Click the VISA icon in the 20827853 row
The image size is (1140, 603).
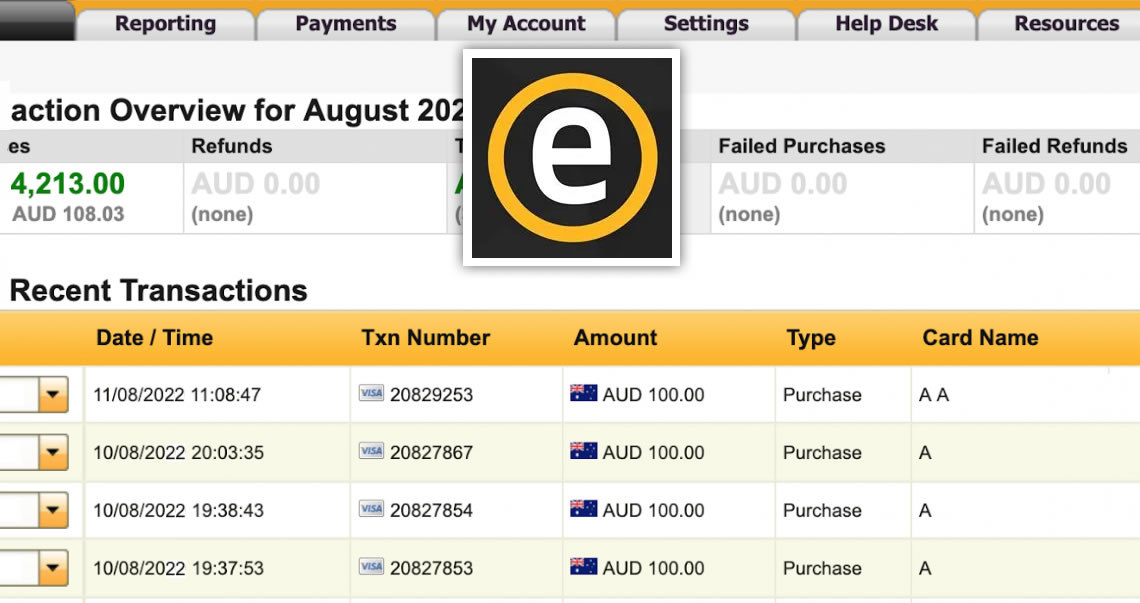pos(371,567)
